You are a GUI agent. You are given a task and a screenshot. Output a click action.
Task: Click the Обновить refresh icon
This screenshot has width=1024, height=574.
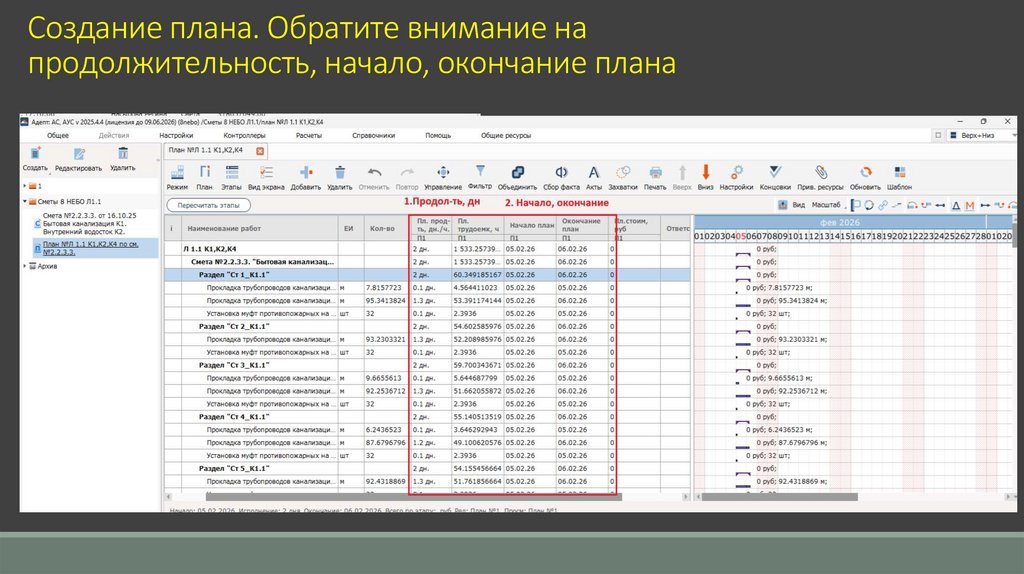(865, 172)
